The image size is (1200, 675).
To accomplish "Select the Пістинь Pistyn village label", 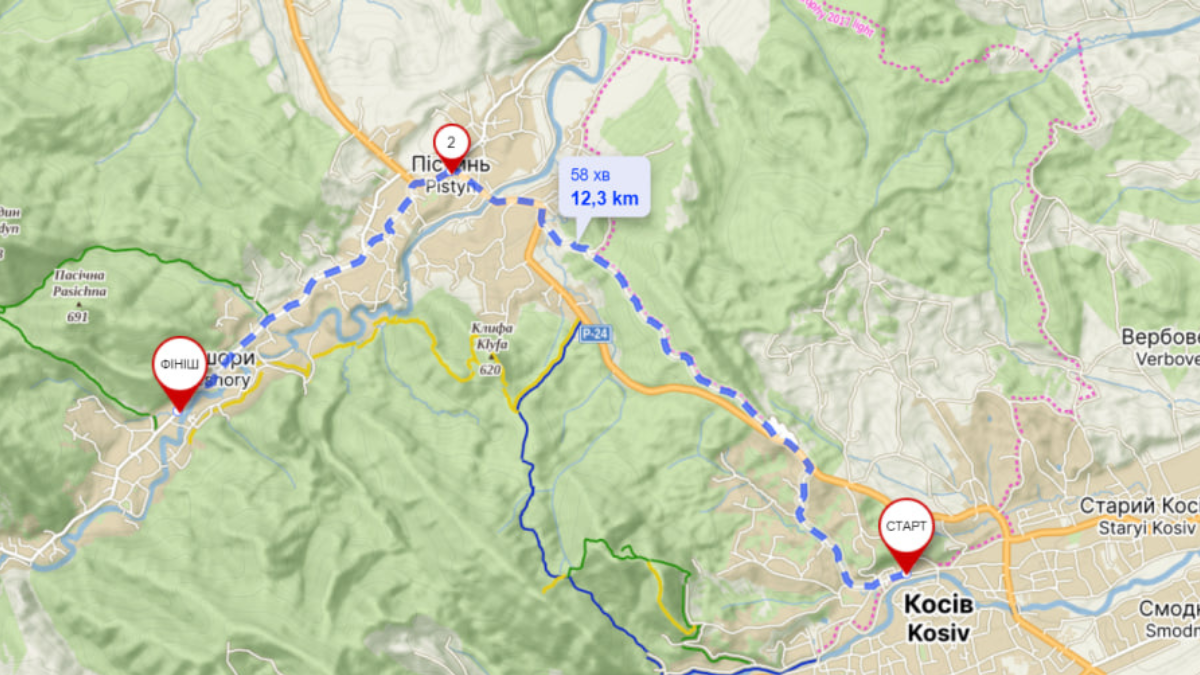I will [x=450, y=172].
